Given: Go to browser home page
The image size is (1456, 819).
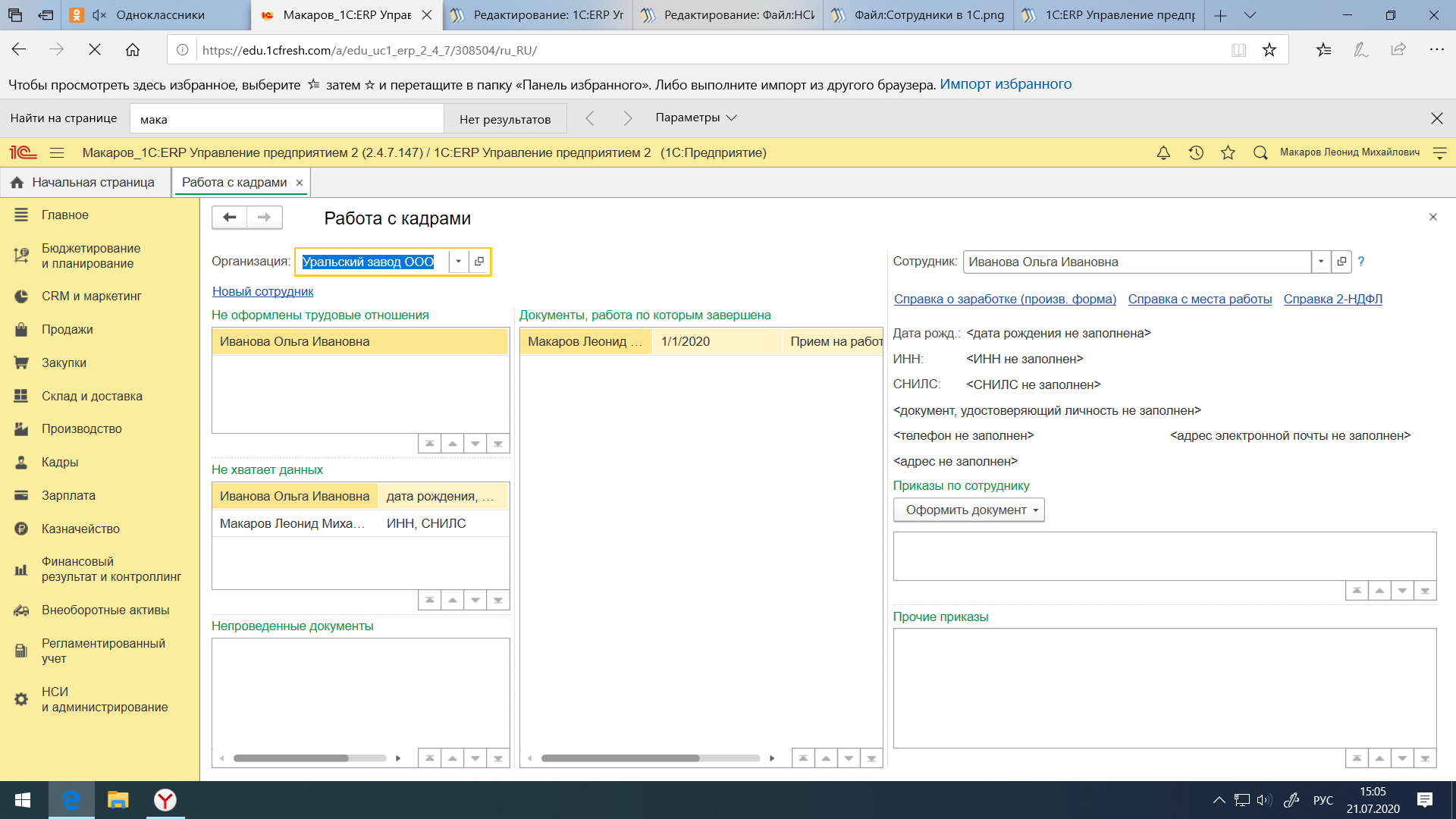Looking at the screenshot, I should coord(133,50).
